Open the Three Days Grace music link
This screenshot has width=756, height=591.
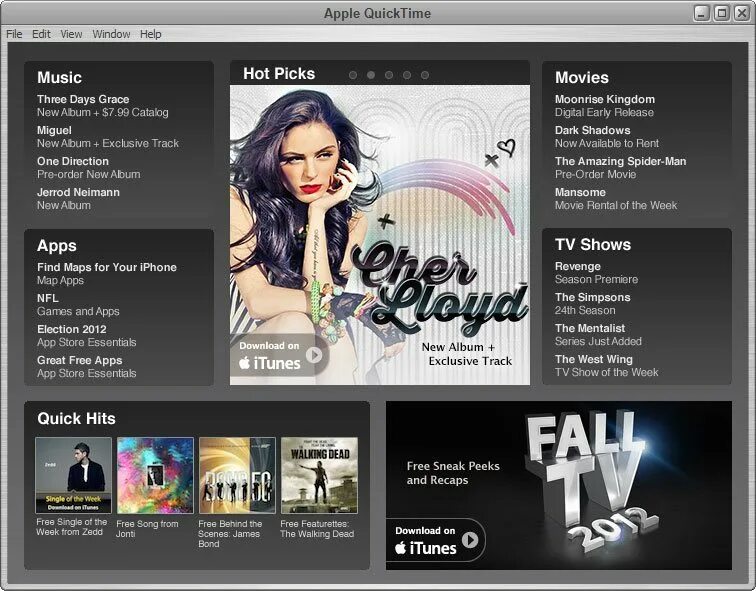(x=103, y=106)
